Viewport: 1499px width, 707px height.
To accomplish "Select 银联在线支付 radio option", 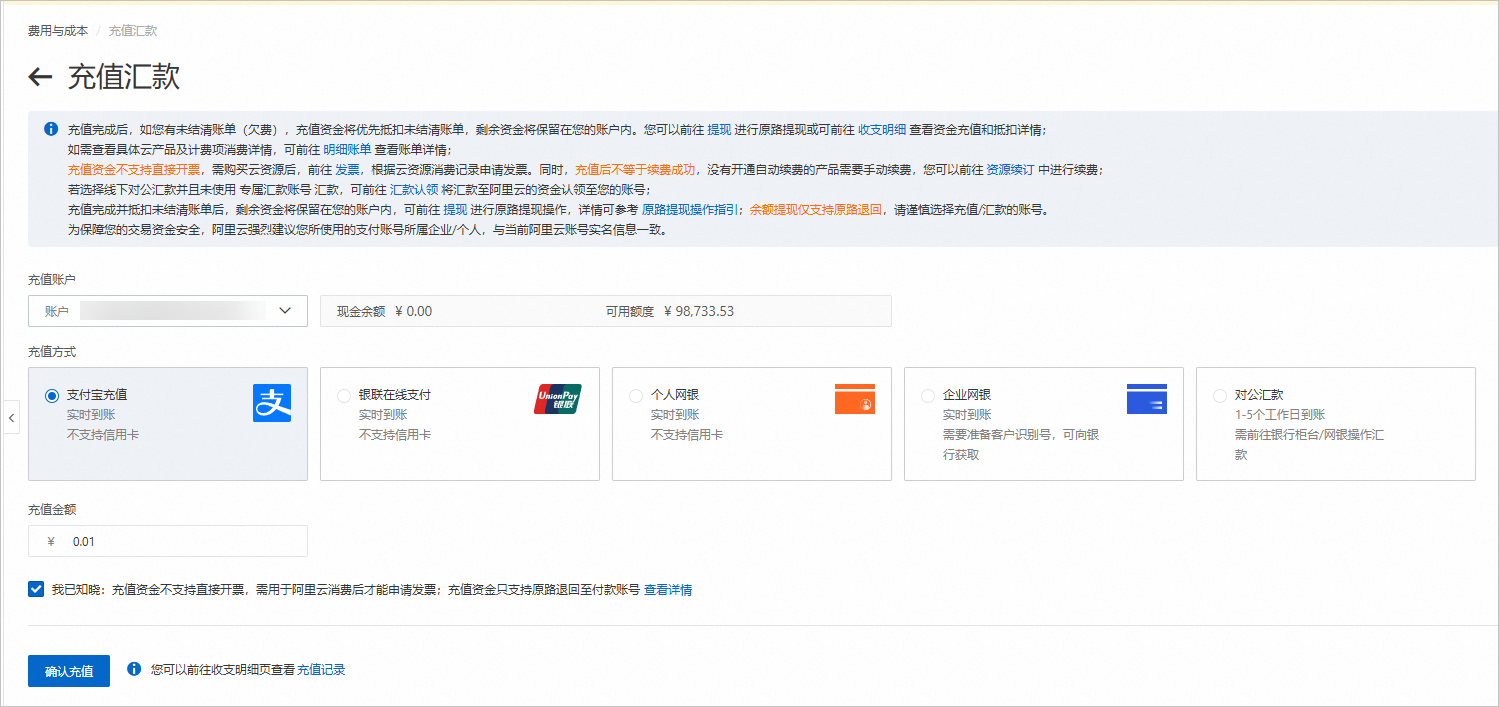I will point(344,395).
